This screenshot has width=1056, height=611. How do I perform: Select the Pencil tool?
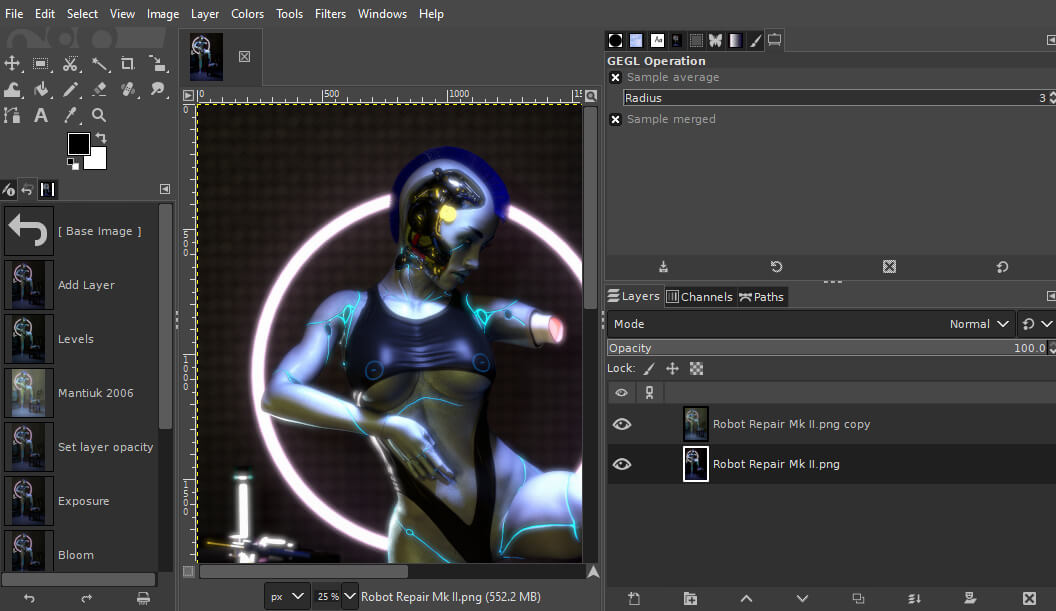[70, 90]
